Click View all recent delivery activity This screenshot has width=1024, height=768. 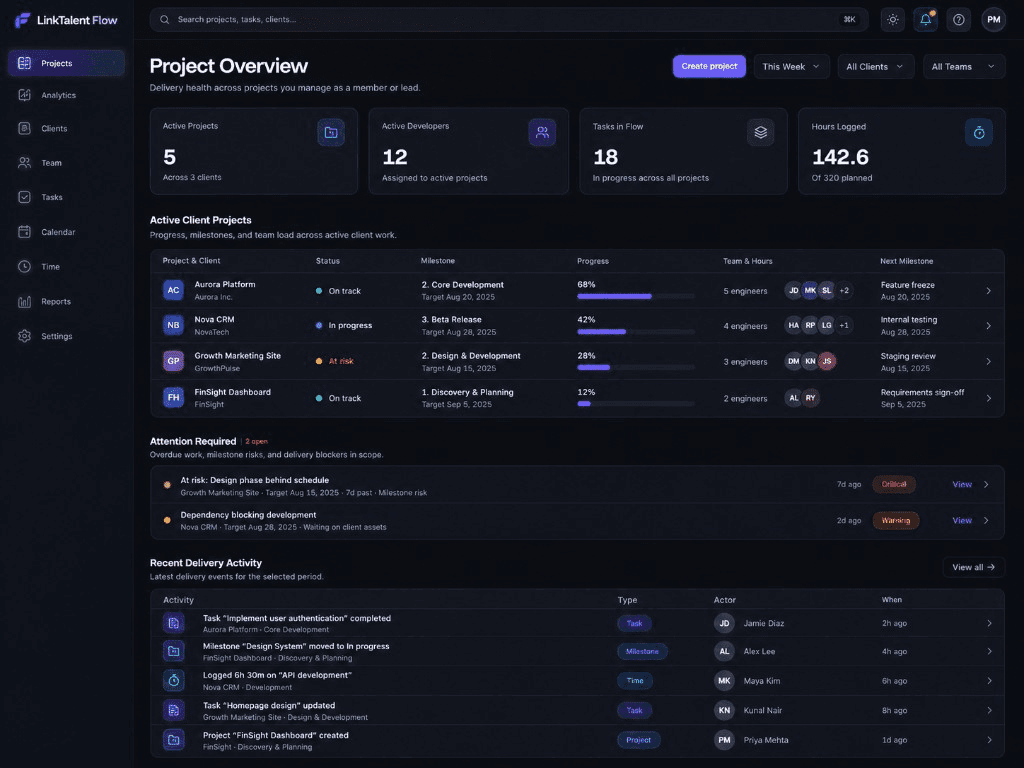pos(973,567)
